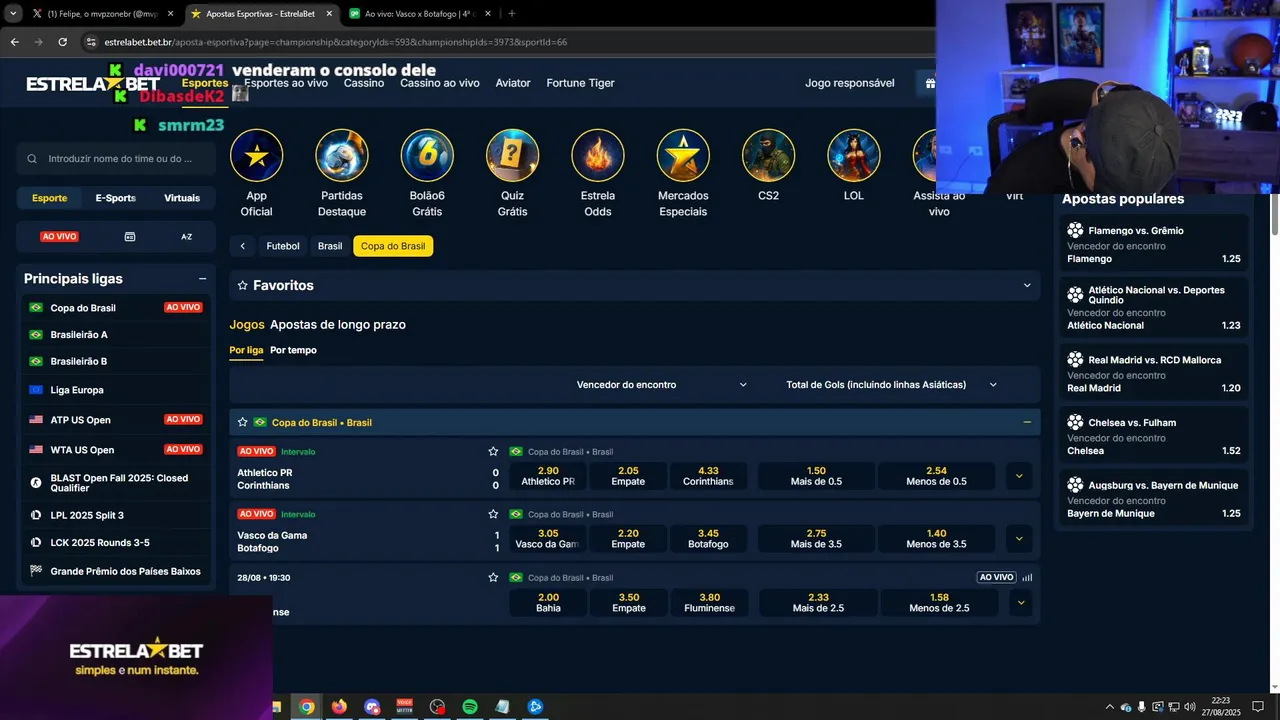Filter sidebar by AO VIVO badge

[x=59, y=237]
